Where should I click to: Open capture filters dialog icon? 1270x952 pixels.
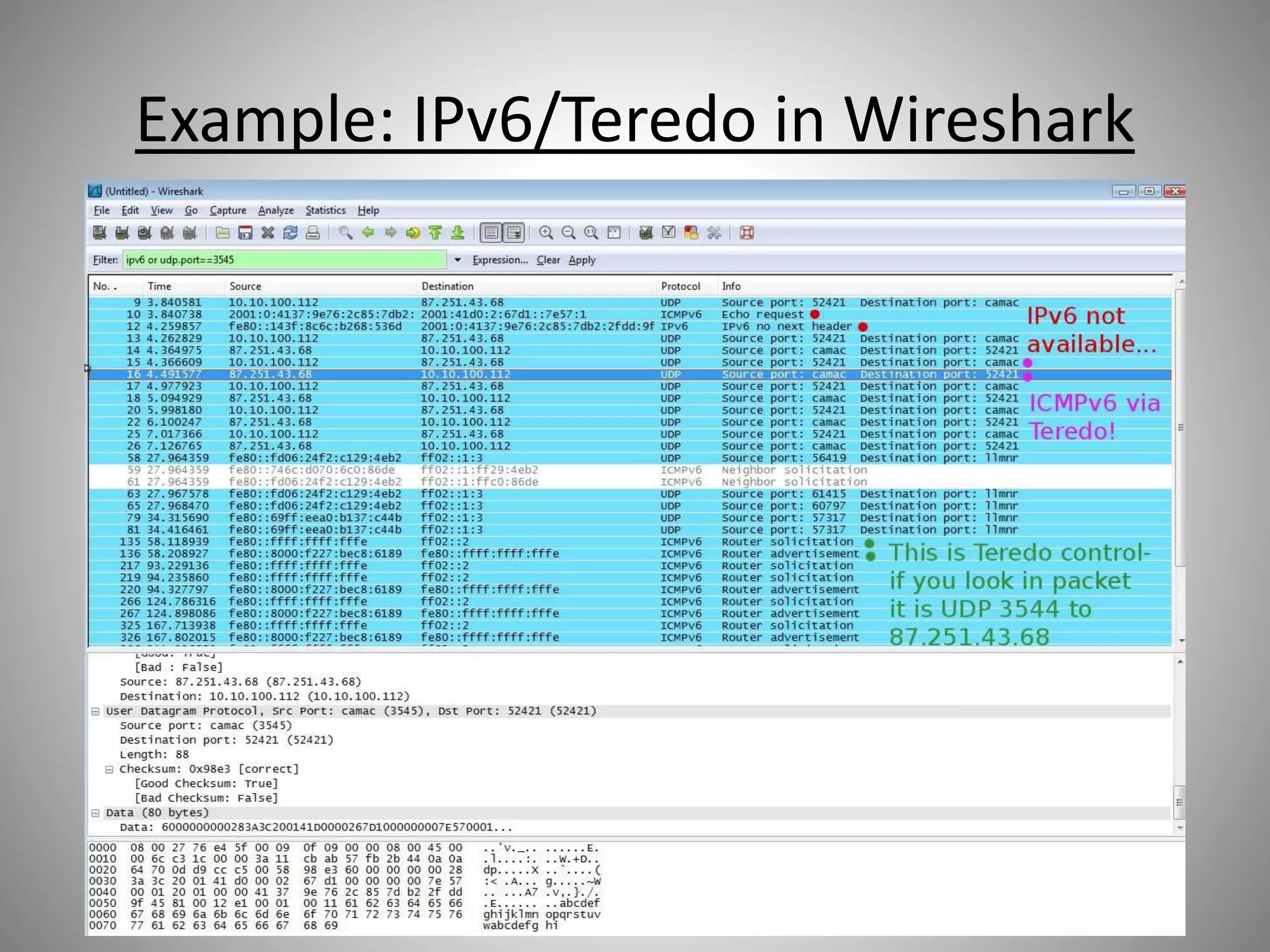[646, 233]
